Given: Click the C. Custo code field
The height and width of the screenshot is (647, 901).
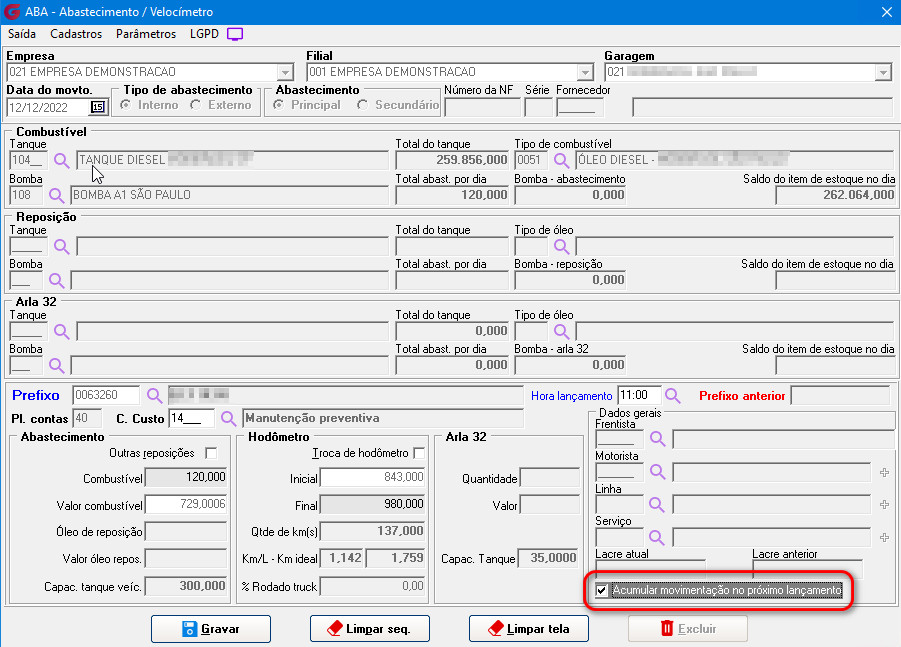Looking at the screenshot, I should point(192,418).
